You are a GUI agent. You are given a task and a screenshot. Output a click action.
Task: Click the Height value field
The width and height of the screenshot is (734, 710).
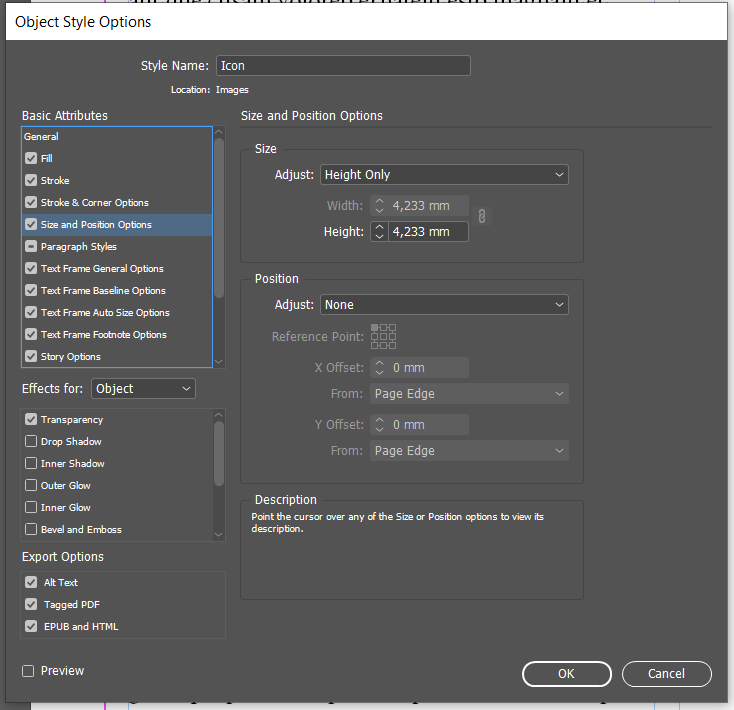click(428, 232)
